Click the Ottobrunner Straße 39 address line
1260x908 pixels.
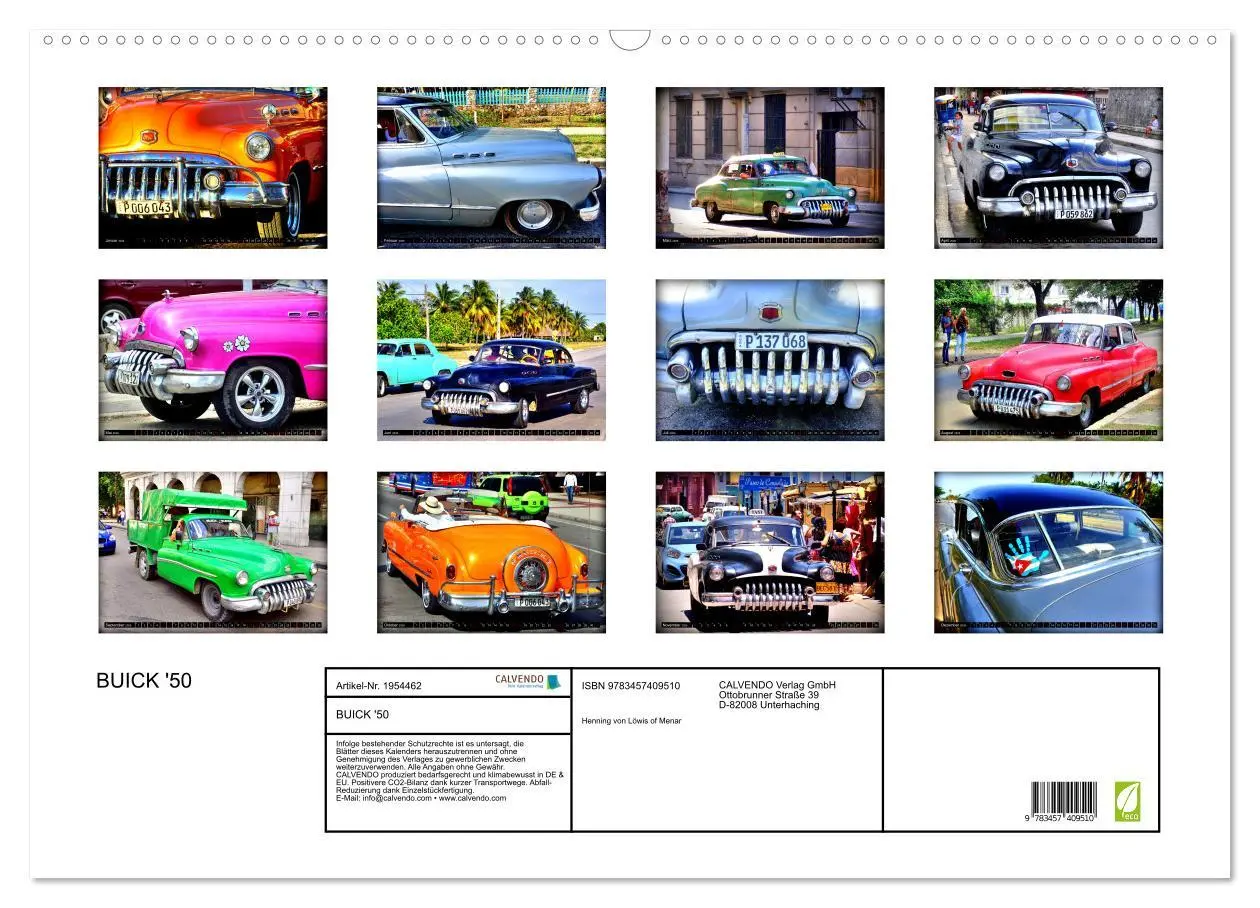click(x=769, y=695)
